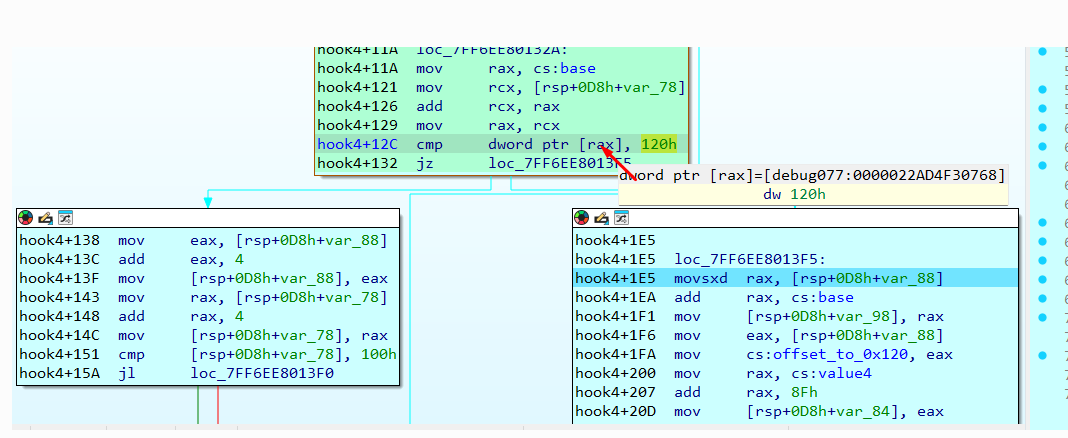Select the line hook4+11A mov rax, cs:base
Image resolution: width=1068 pixels, height=438 pixels.
pyautogui.click(x=502, y=68)
